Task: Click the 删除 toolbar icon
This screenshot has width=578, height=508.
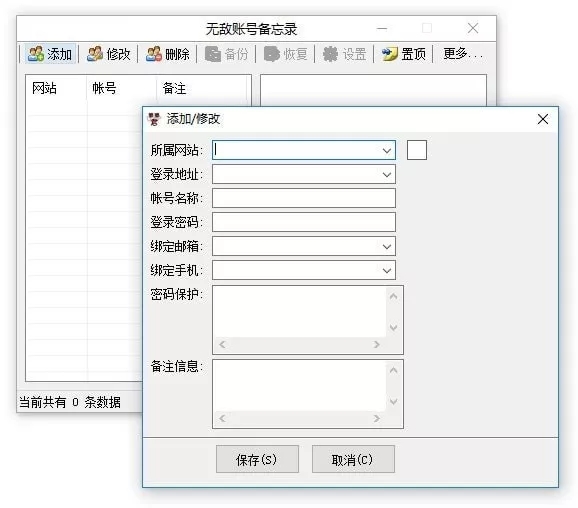Action: [x=154, y=54]
